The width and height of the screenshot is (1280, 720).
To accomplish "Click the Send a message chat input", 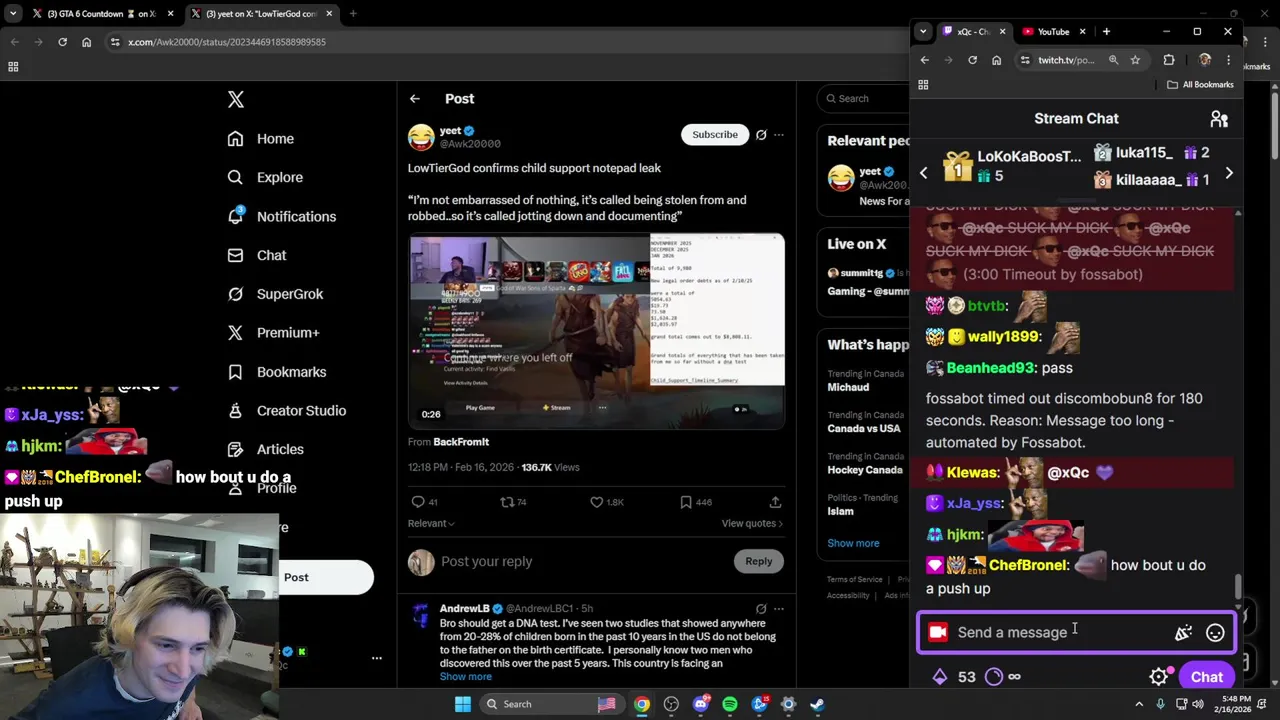I will point(1060,632).
